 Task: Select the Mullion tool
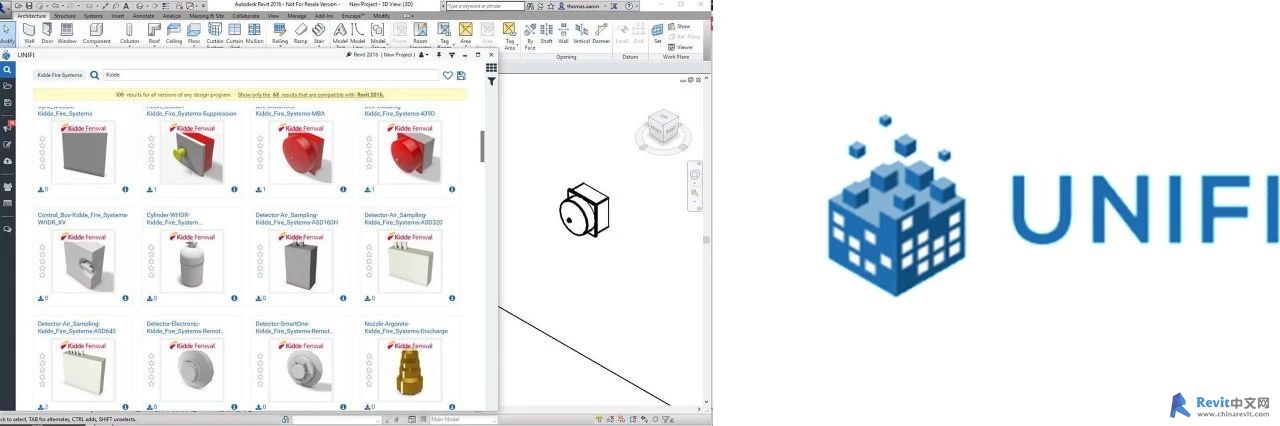tap(254, 34)
